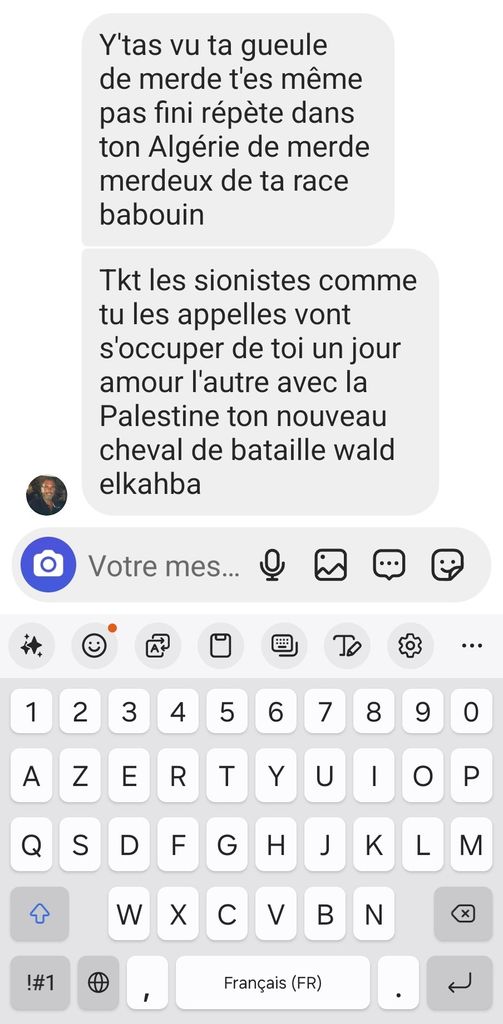Change input language with the globe key
Screen dimensions: 503x1024
coord(99,982)
